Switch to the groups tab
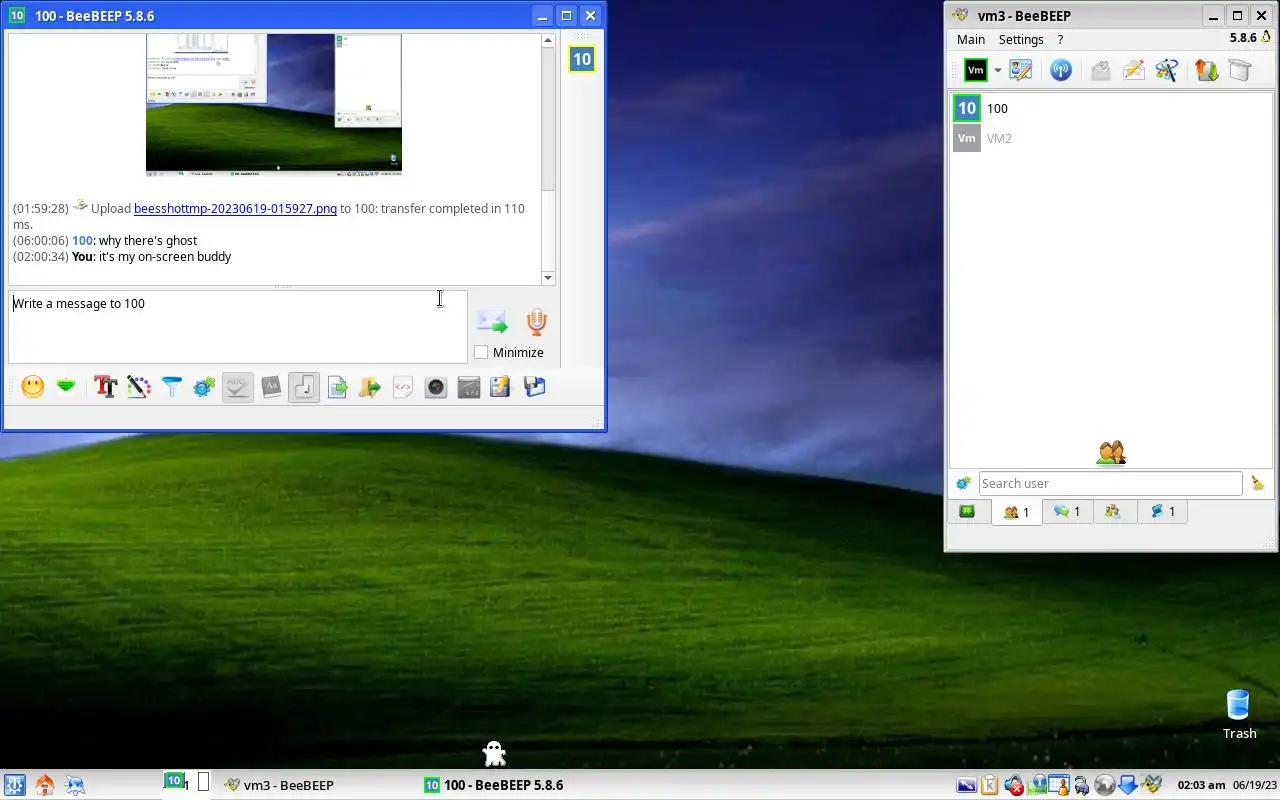 [1113, 511]
